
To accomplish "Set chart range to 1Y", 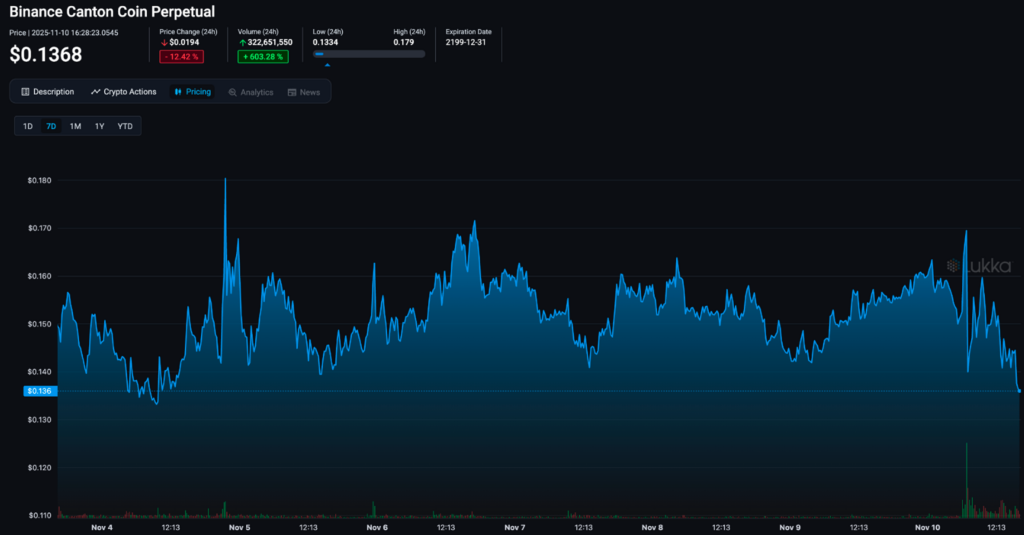I will [99, 126].
